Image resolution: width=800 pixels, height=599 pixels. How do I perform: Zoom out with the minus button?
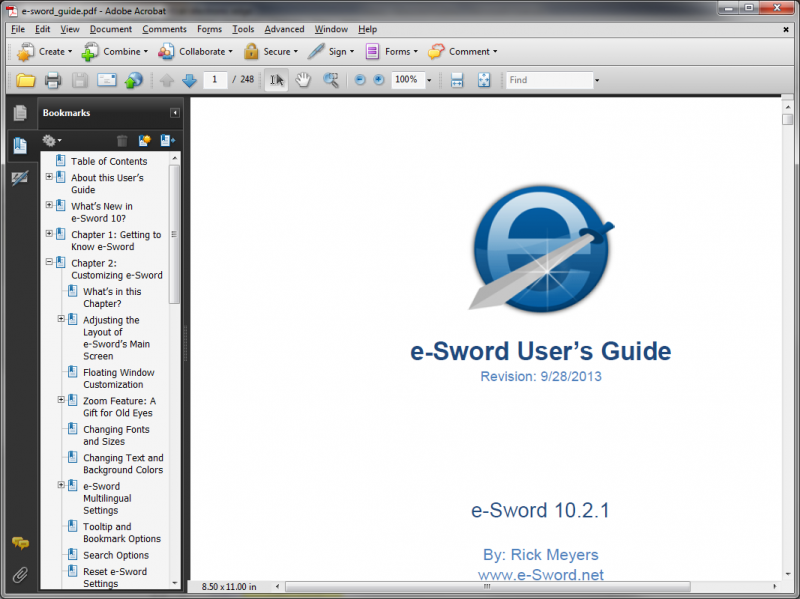tap(360, 80)
